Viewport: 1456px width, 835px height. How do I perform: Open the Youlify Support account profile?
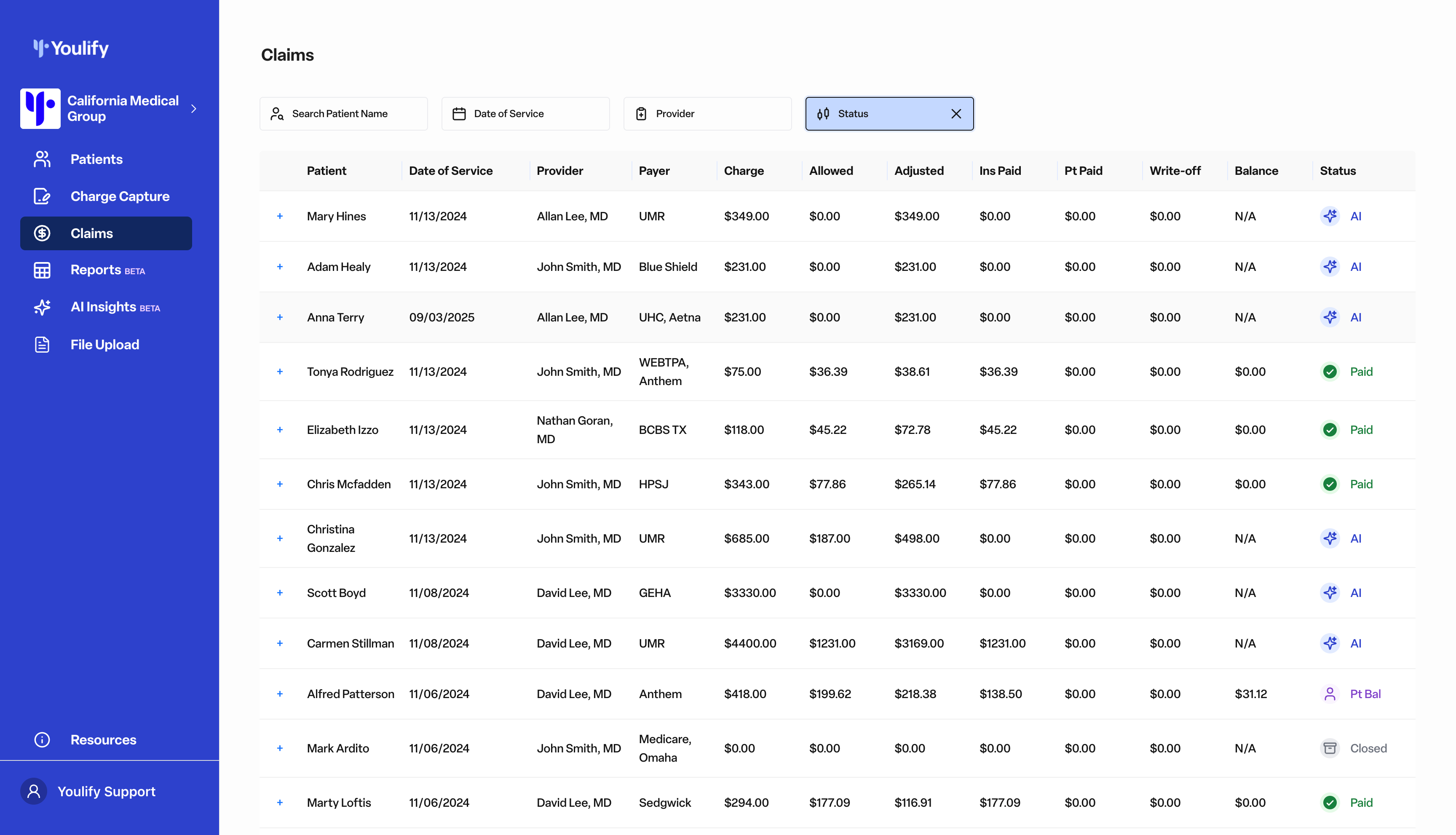106,792
